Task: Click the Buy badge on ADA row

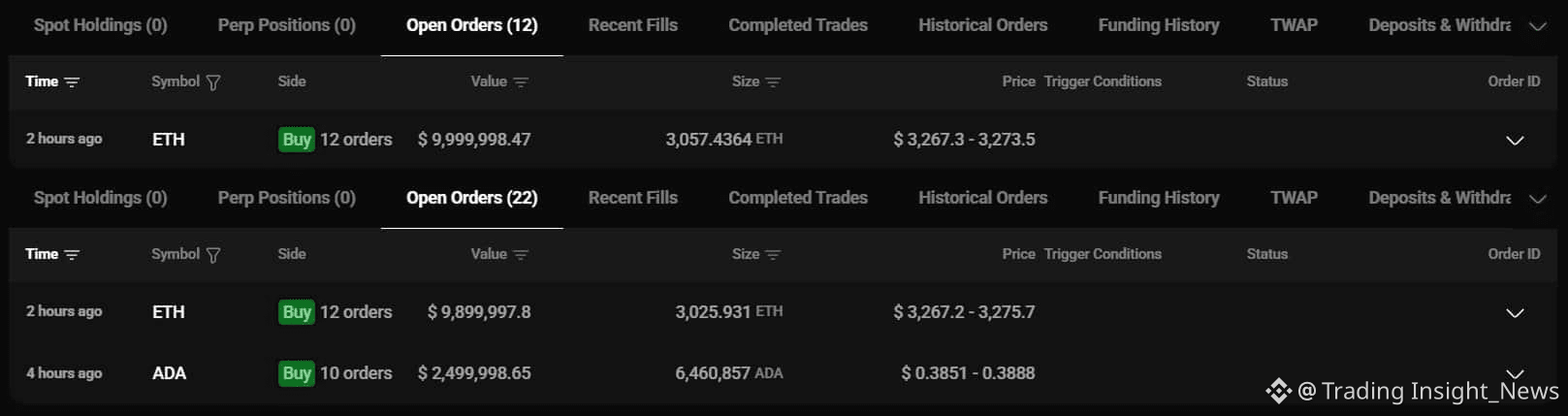Action: pyautogui.click(x=297, y=373)
